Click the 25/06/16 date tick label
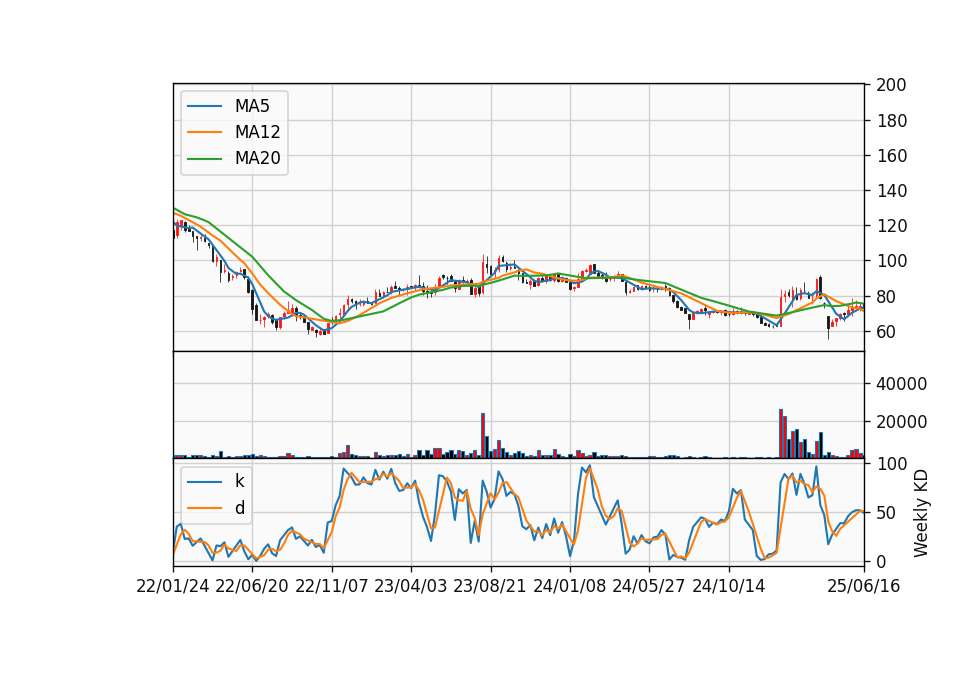This screenshot has width=960, height=690. click(x=864, y=586)
